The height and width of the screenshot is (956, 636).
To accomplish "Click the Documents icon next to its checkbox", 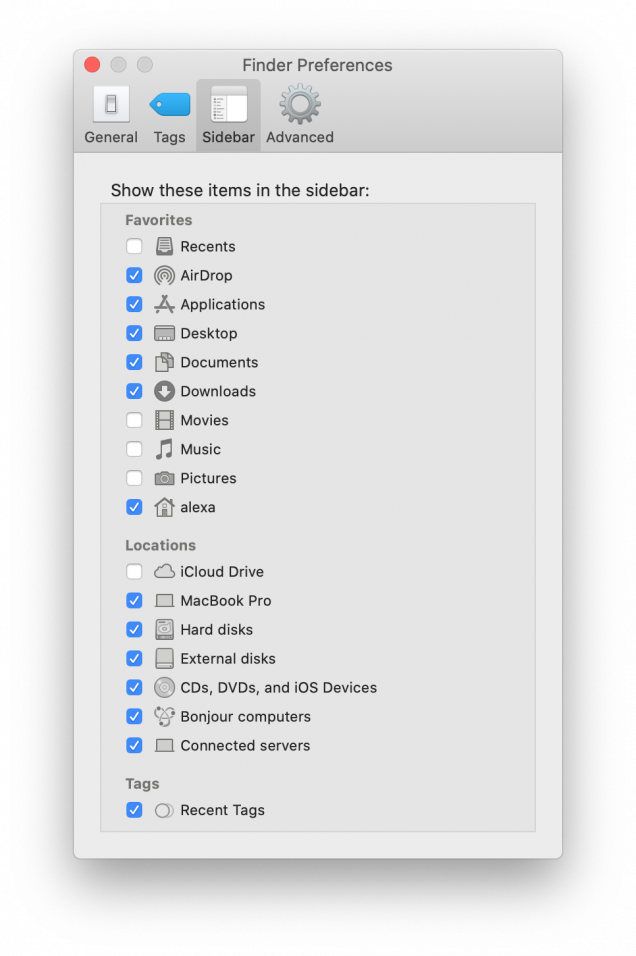I will click(x=162, y=362).
